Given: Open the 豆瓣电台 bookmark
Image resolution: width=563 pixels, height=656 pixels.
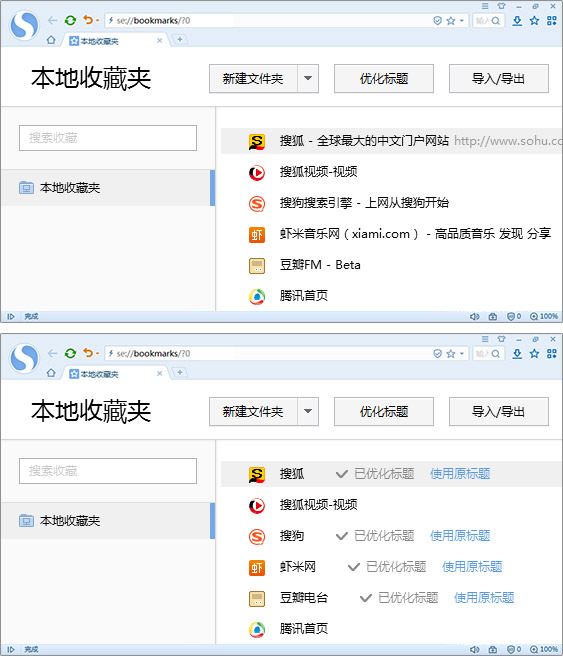Looking at the screenshot, I should click(304, 598).
